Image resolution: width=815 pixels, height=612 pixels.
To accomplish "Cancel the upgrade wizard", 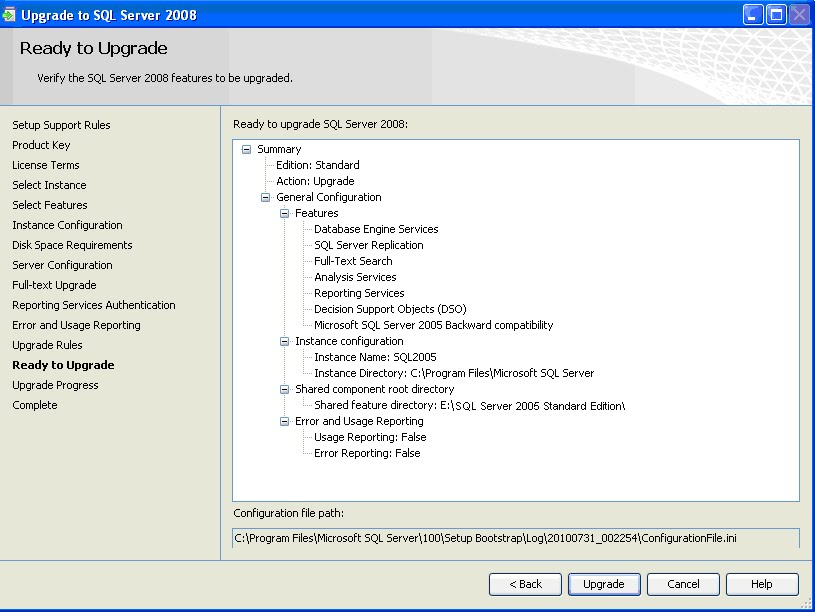I will point(683,584).
